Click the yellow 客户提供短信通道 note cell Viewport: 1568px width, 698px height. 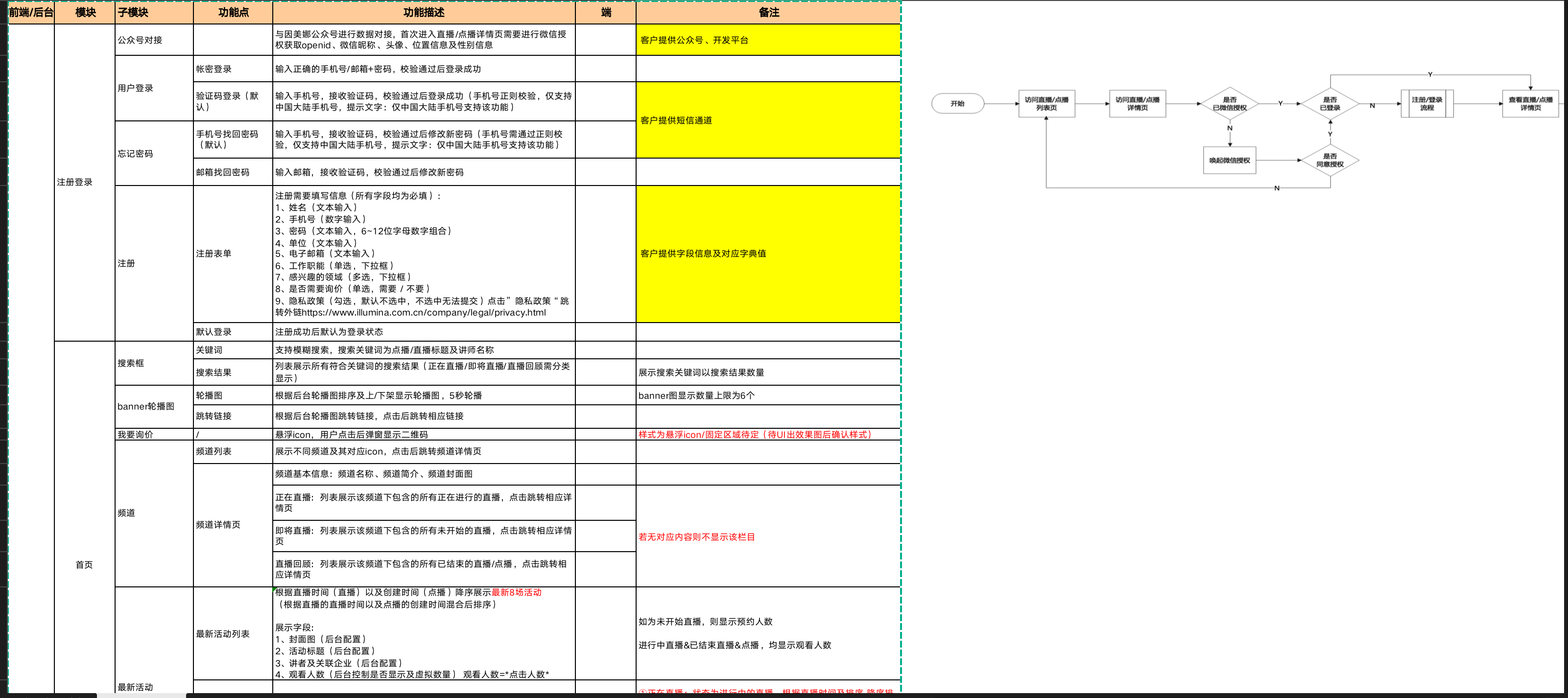click(768, 120)
